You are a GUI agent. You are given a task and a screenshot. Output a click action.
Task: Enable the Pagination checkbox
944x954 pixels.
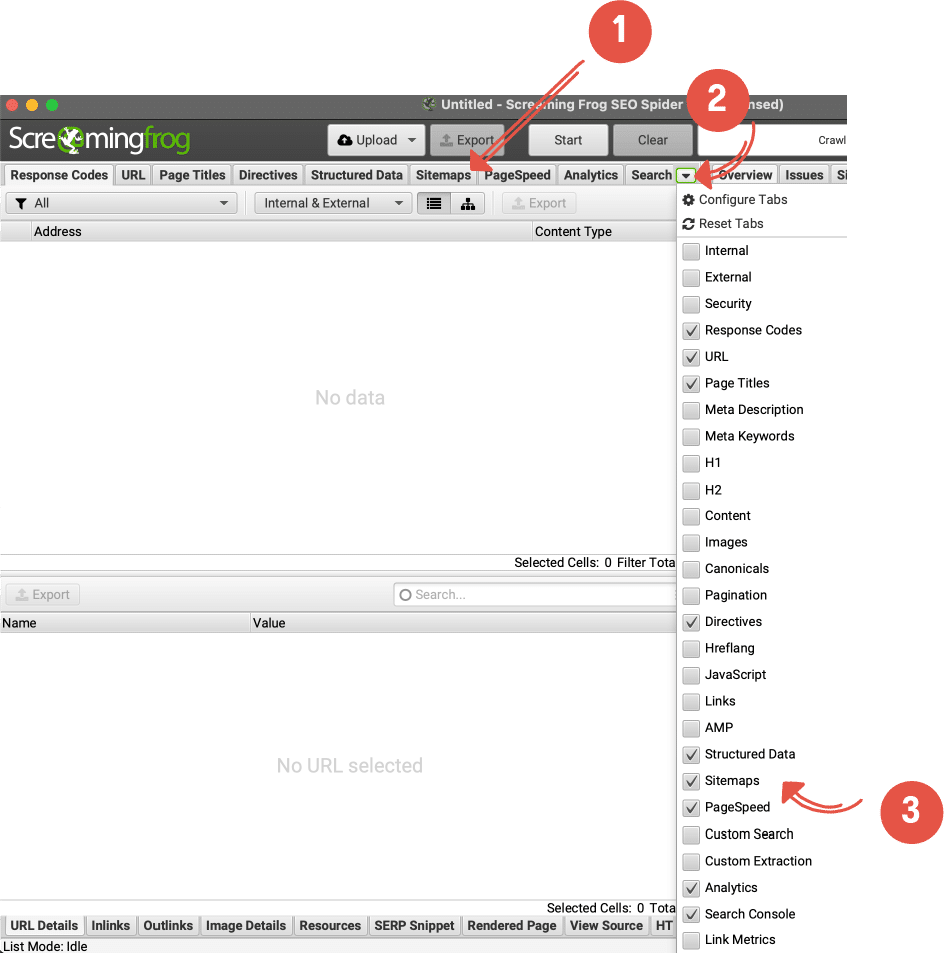(691, 596)
